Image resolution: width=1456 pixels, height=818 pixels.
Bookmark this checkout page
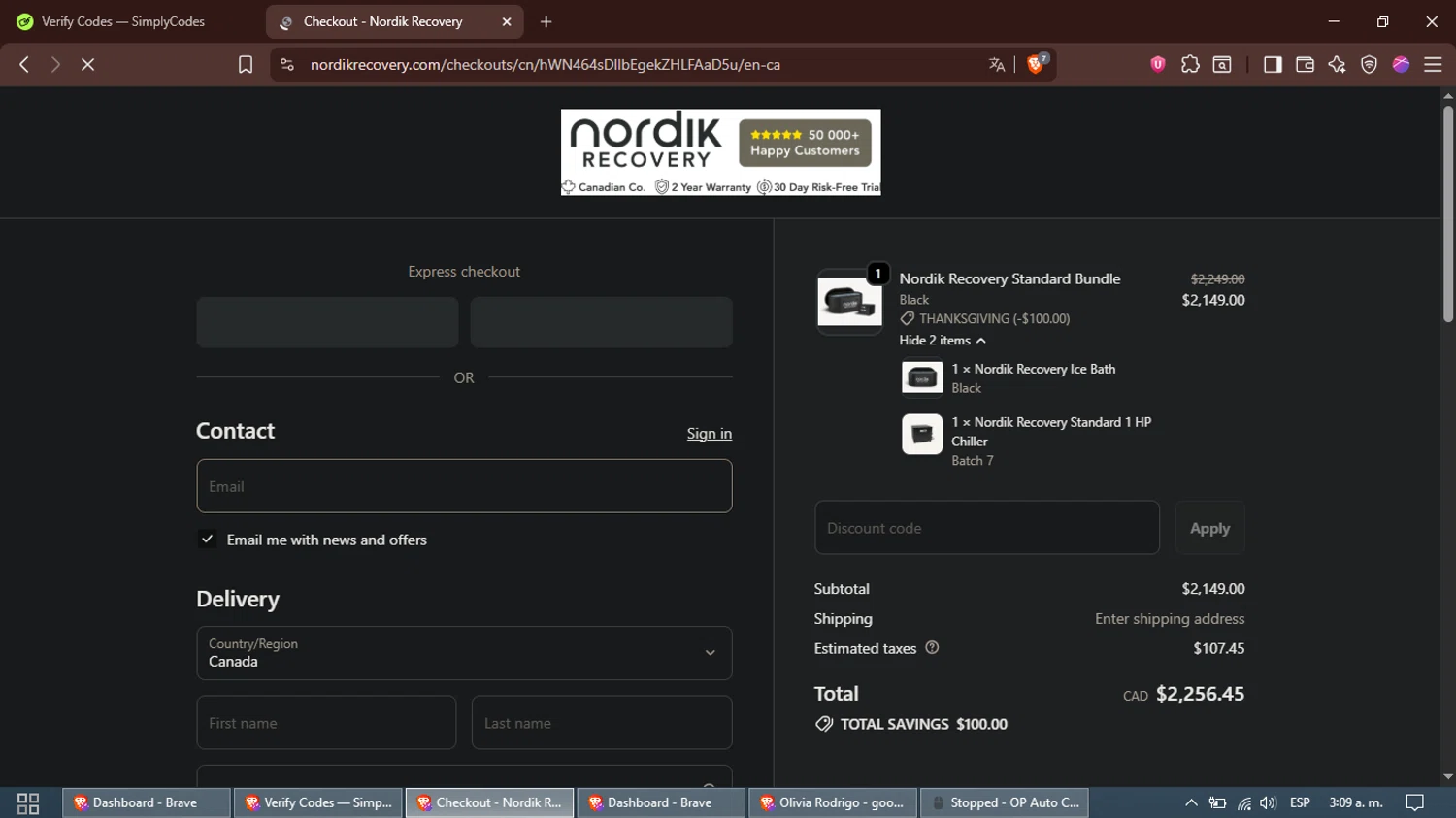(x=246, y=64)
